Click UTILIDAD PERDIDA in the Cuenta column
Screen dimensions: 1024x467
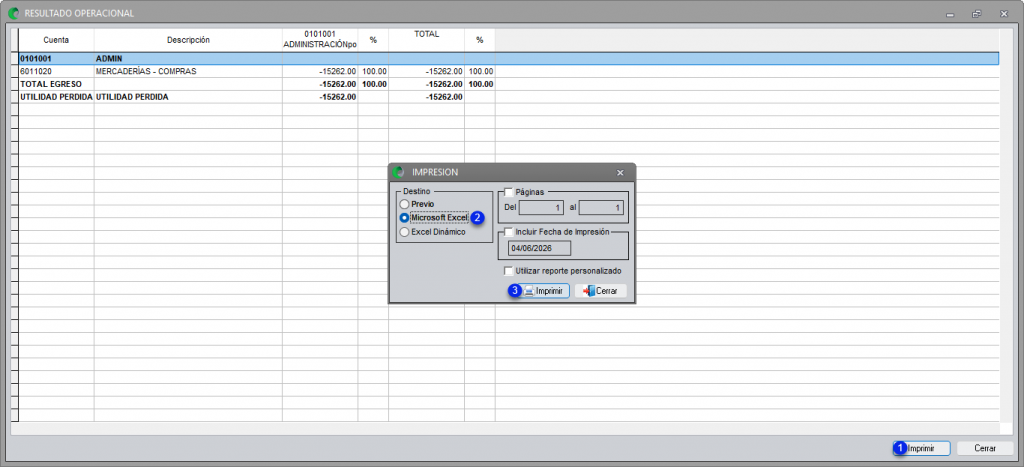tap(56, 97)
